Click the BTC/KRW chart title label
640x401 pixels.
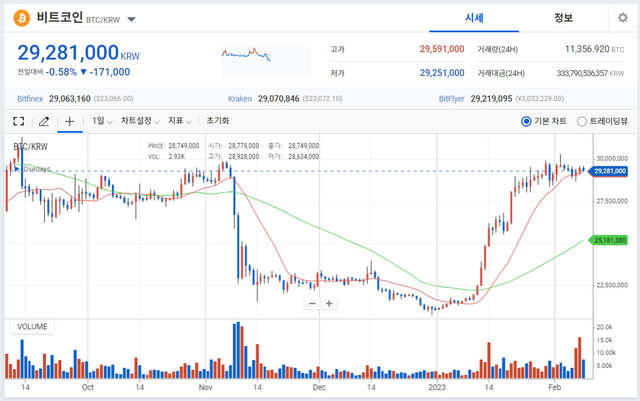pyautogui.click(x=31, y=147)
